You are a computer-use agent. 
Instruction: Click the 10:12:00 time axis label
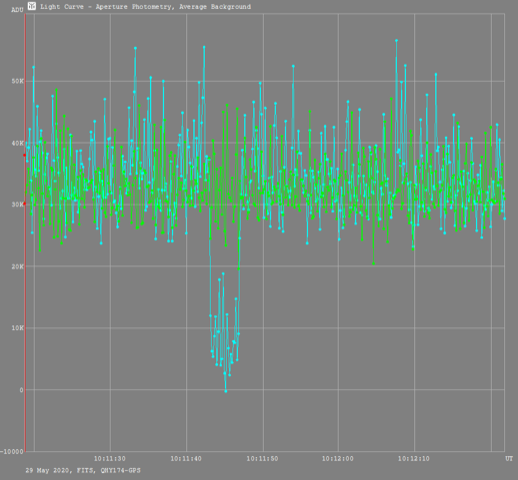(x=338, y=459)
